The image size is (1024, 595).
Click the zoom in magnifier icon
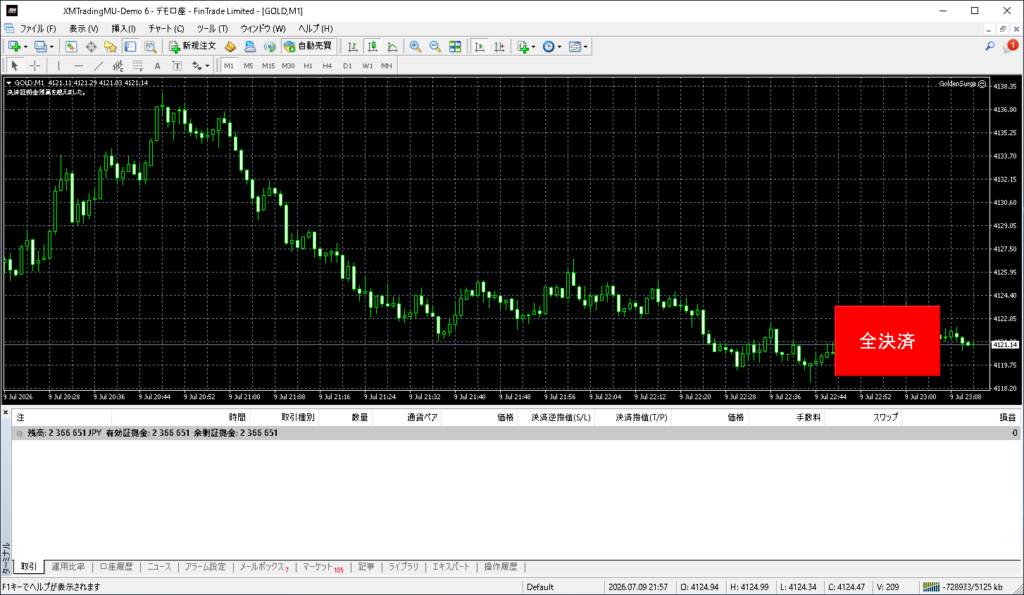pos(415,46)
